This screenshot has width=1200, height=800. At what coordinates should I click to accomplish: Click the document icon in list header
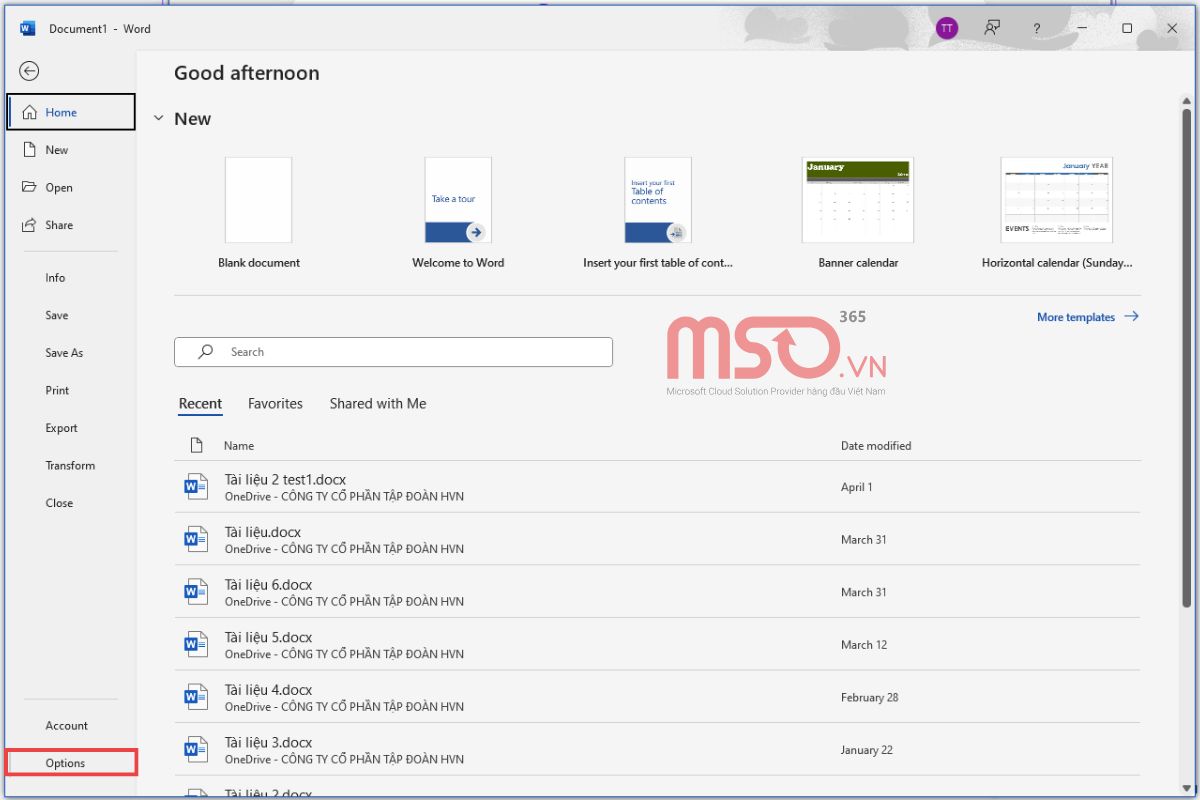tap(197, 445)
